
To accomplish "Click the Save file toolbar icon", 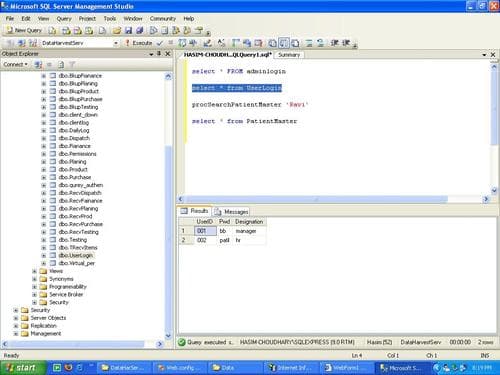I will [x=128, y=31].
